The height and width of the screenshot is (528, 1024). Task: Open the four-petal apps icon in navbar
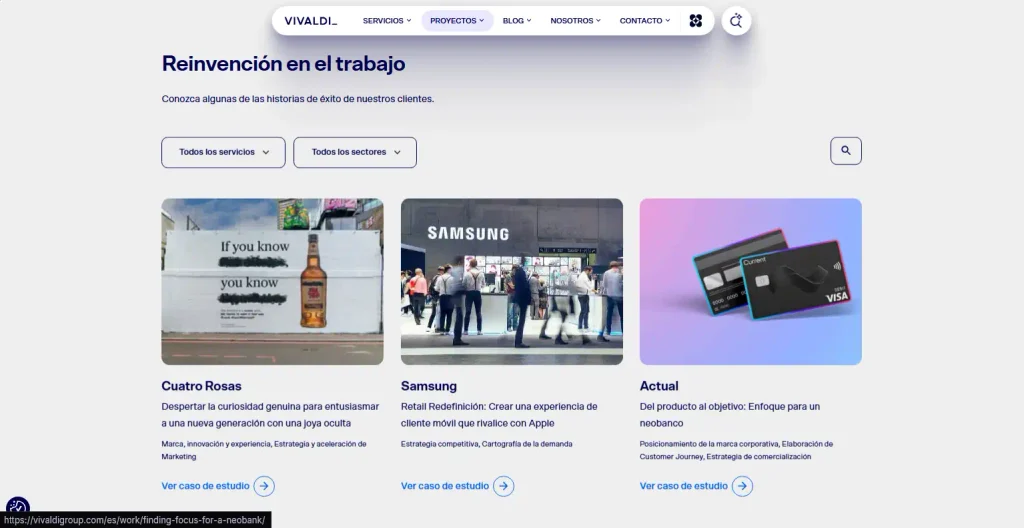coord(696,21)
